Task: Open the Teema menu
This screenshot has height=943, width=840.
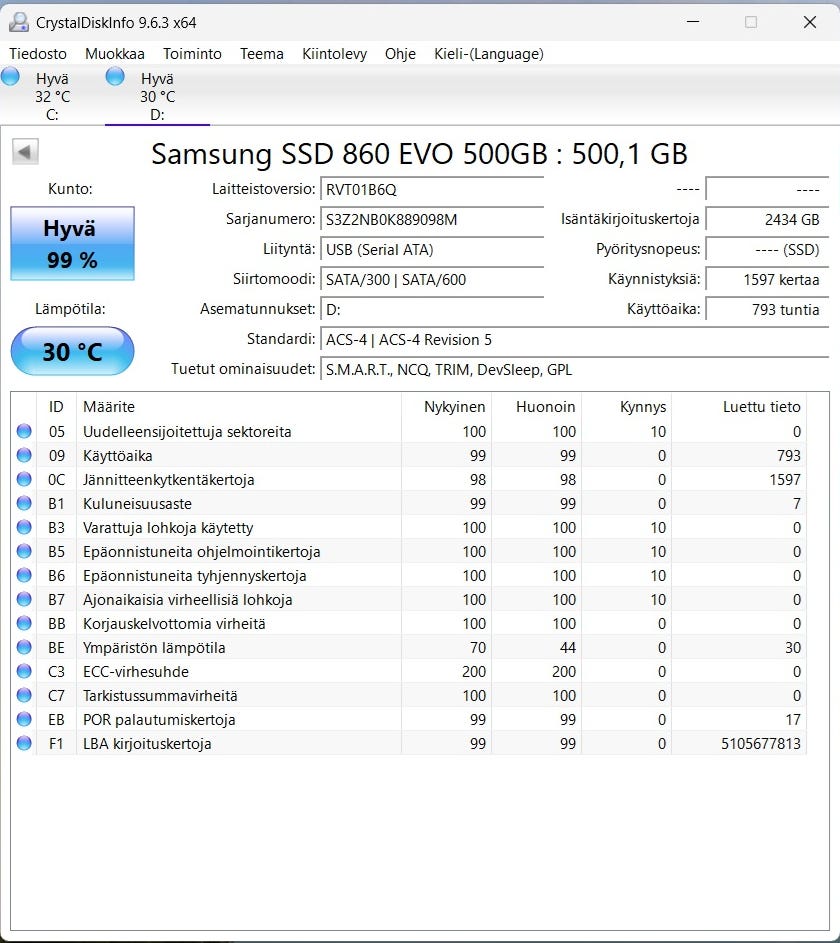Action: click(x=262, y=54)
